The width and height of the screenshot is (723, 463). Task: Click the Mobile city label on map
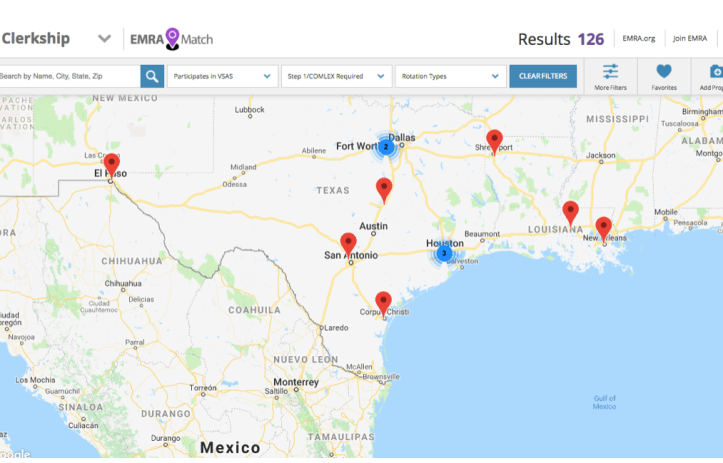click(666, 212)
